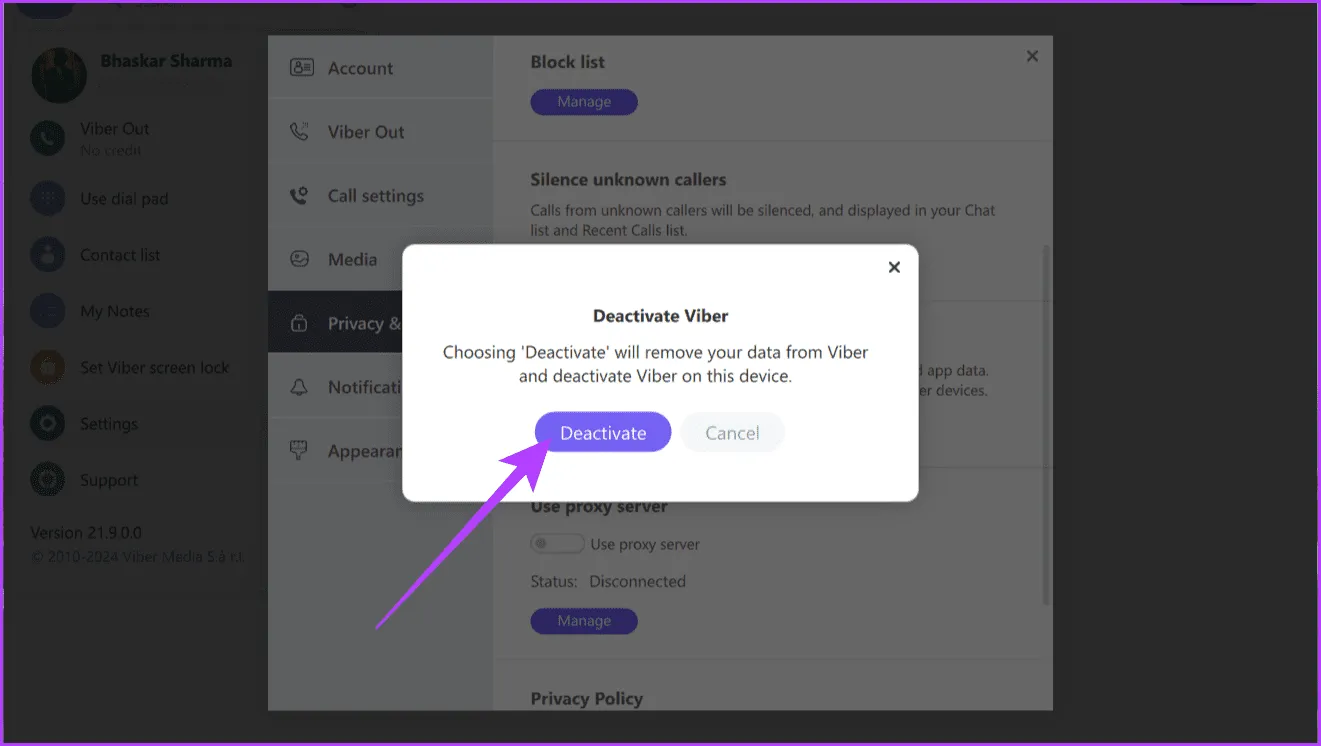This screenshot has height=746, width=1321.
Task: Switch to Viber Out settings tab
Action: [365, 132]
